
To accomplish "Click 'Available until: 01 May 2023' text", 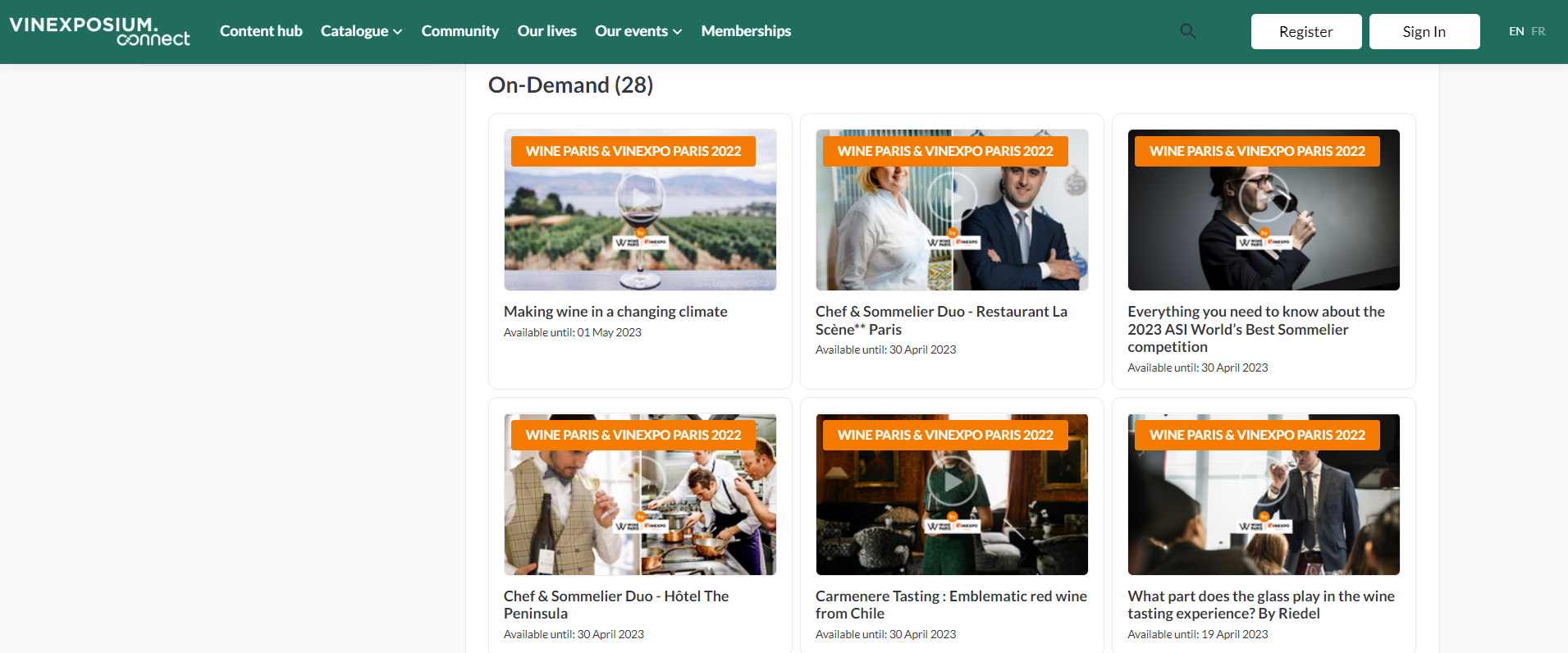I will point(573,332).
